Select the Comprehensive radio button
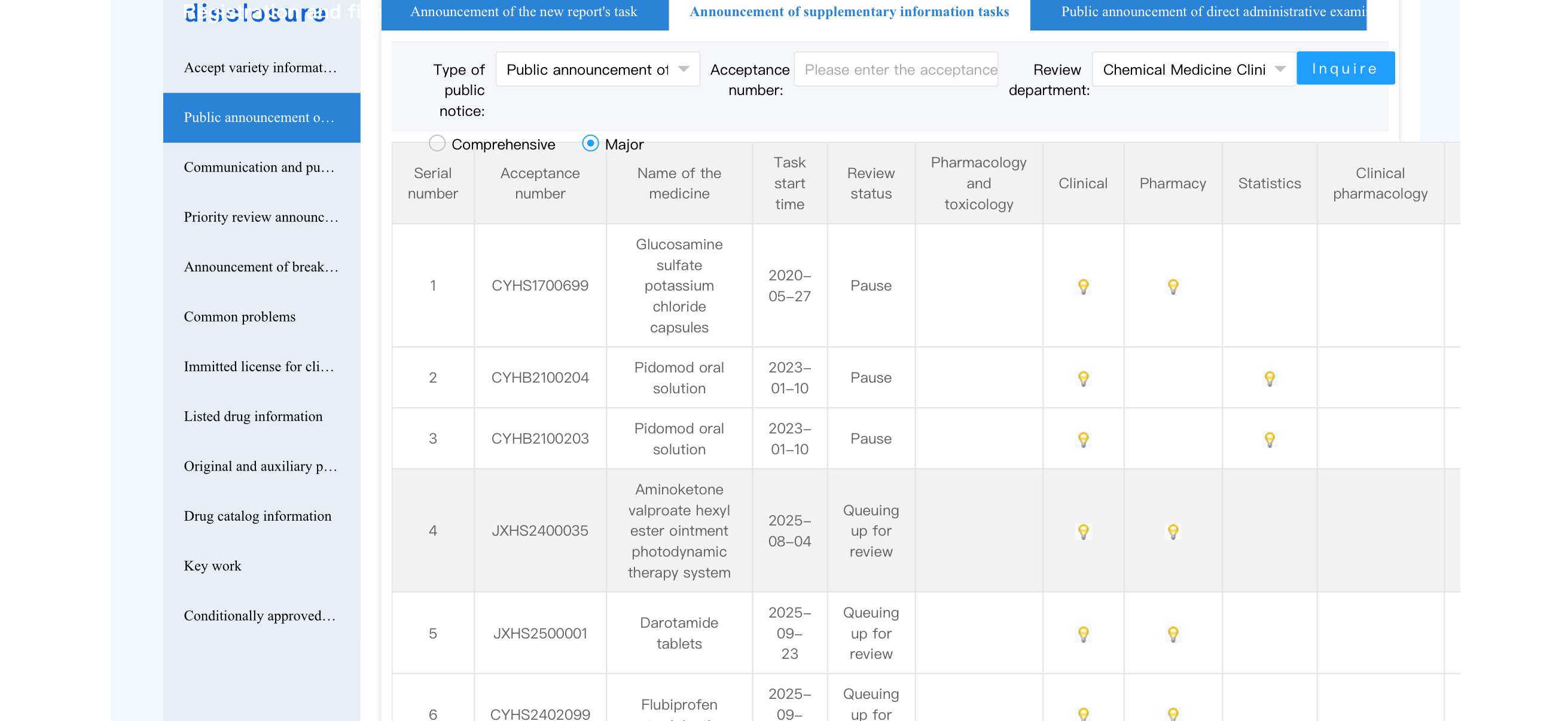 (x=437, y=143)
